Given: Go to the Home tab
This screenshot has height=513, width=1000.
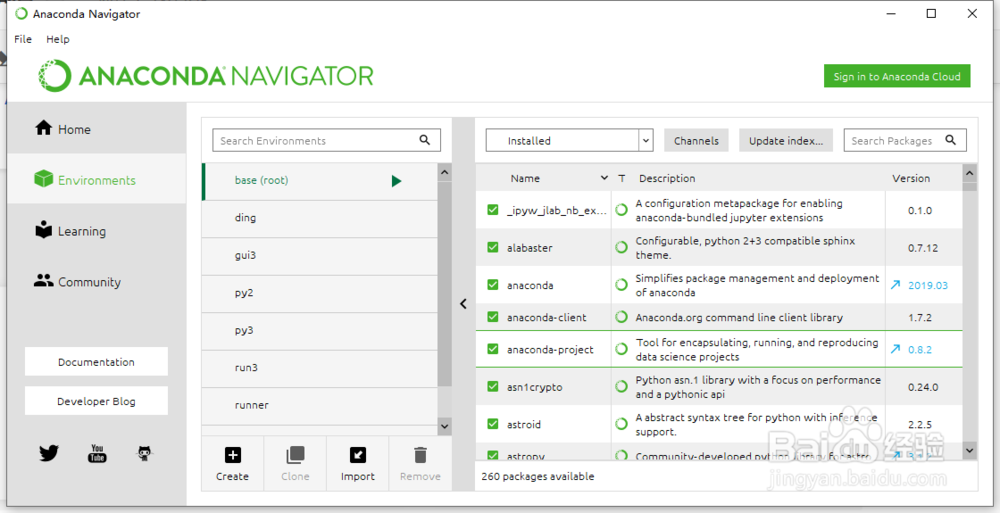Looking at the screenshot, I should (97, 129).
